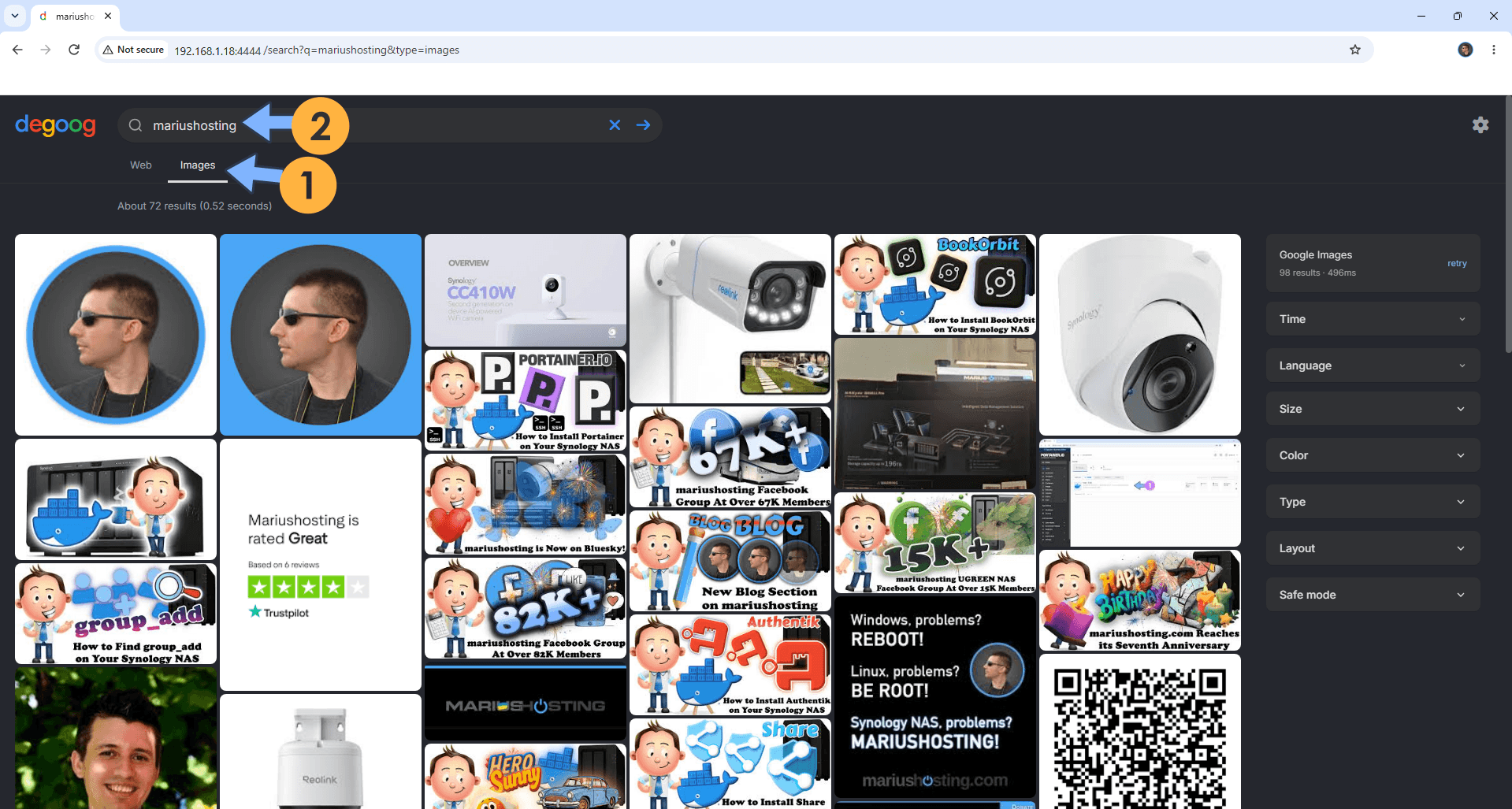Open the Docker whale NAS cartoon image

point(116,499)
